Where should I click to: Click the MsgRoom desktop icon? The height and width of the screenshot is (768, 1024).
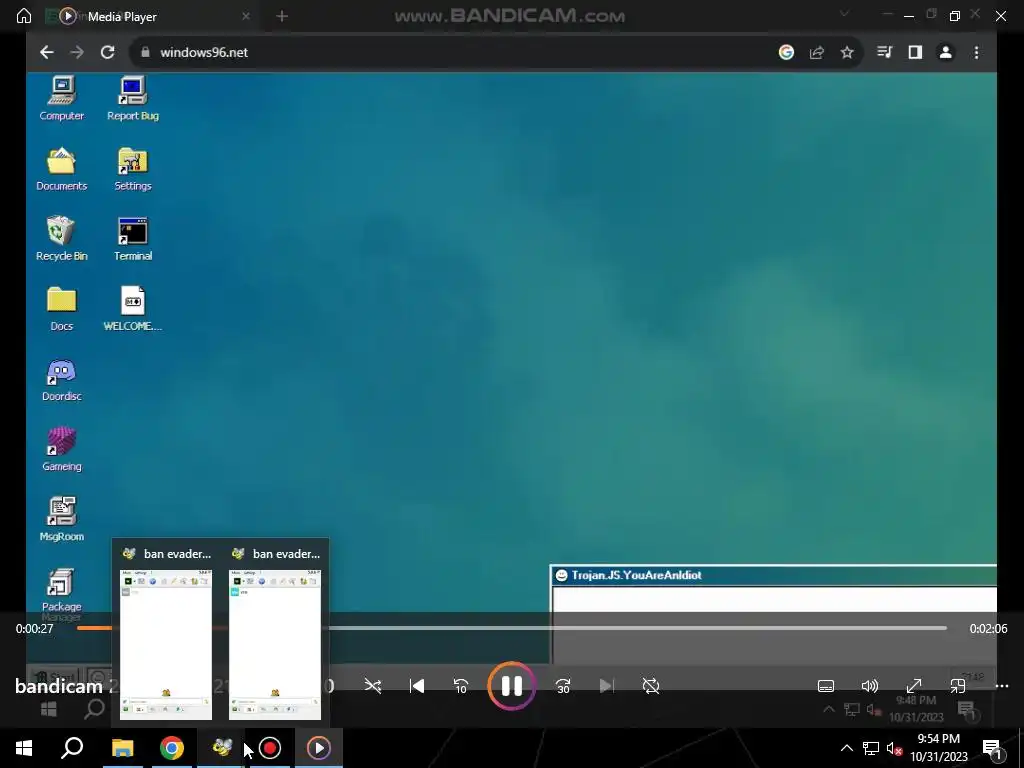[61, 519]
